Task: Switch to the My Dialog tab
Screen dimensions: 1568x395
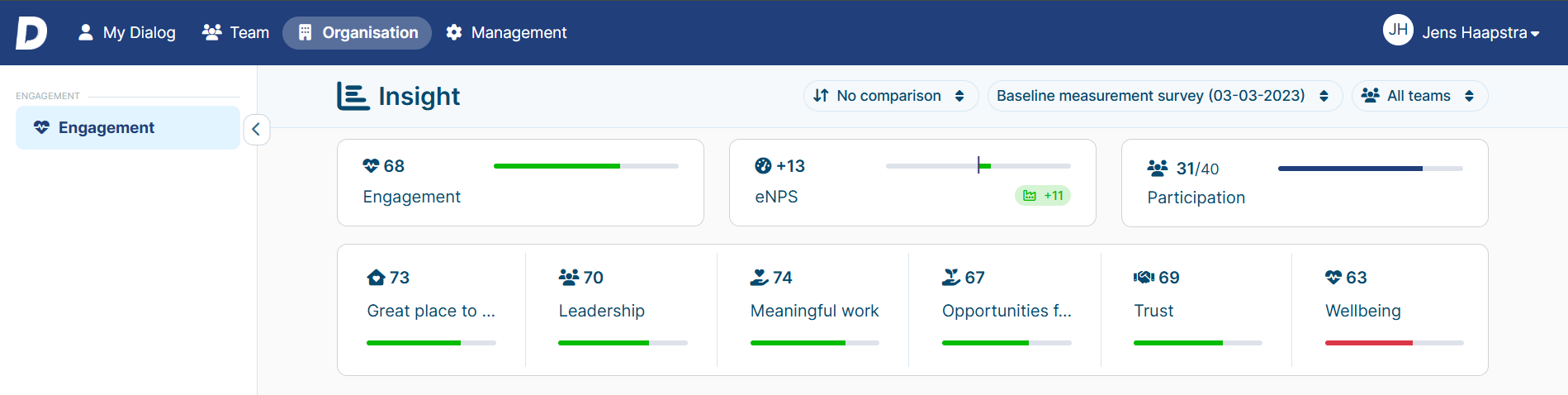Action: tap(126, 33)
